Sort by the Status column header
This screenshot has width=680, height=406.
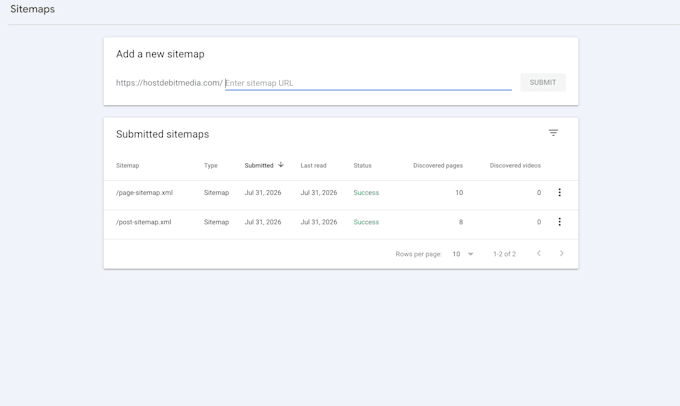click(x=362, y=165)
